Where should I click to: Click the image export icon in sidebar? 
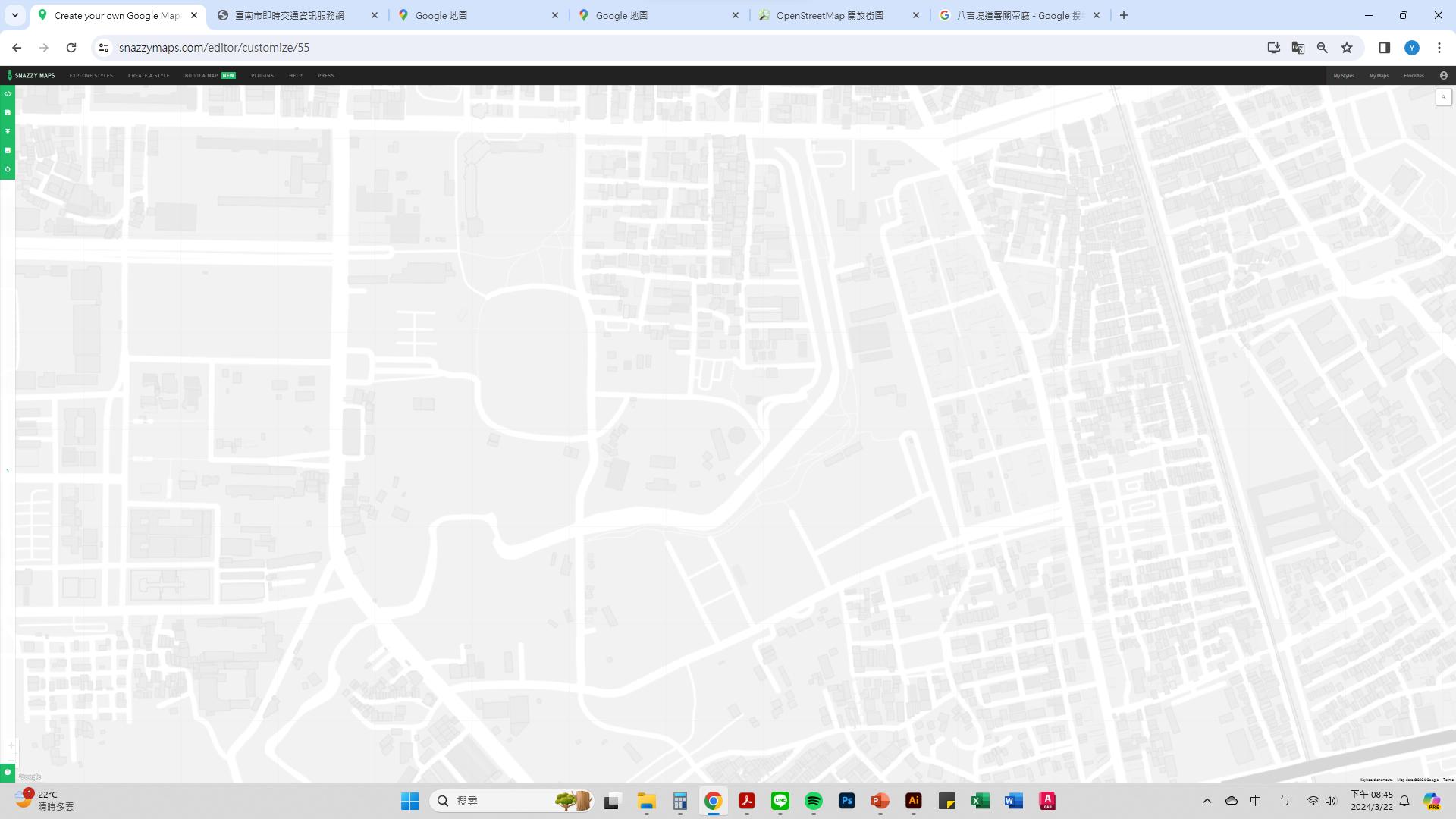click(x=8, y=150)
